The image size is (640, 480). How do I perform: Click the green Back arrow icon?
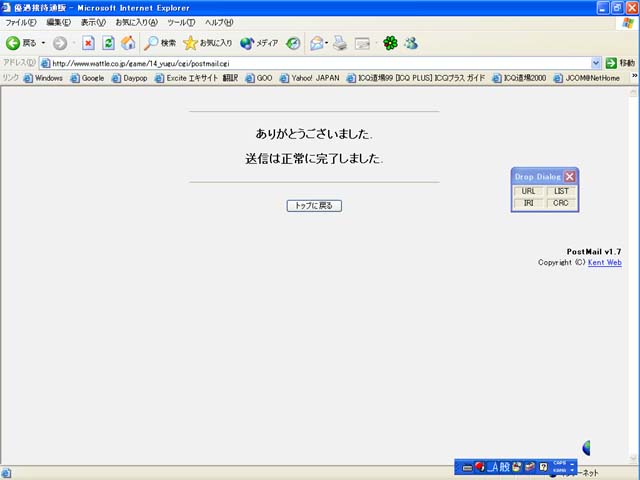[x=13, y=43]
